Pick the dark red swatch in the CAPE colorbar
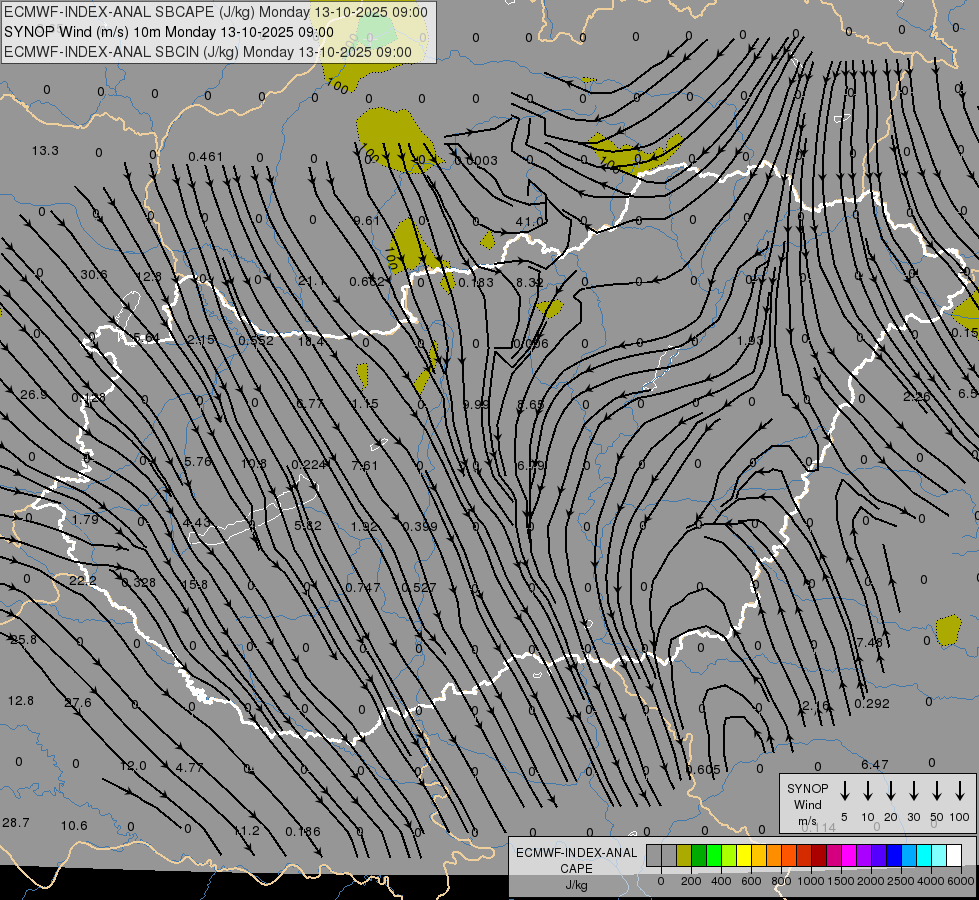 pos(819,856)
